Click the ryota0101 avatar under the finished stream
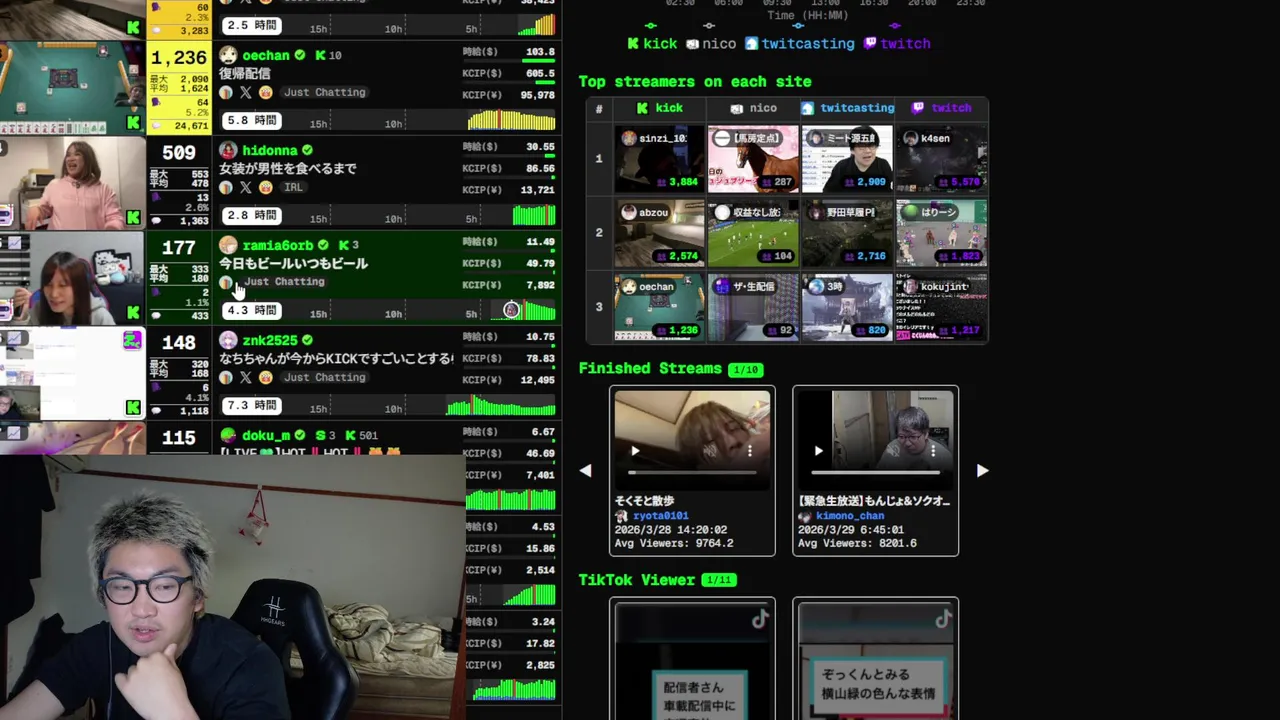This screenshot has height=720, width=1280. (621, 516)
